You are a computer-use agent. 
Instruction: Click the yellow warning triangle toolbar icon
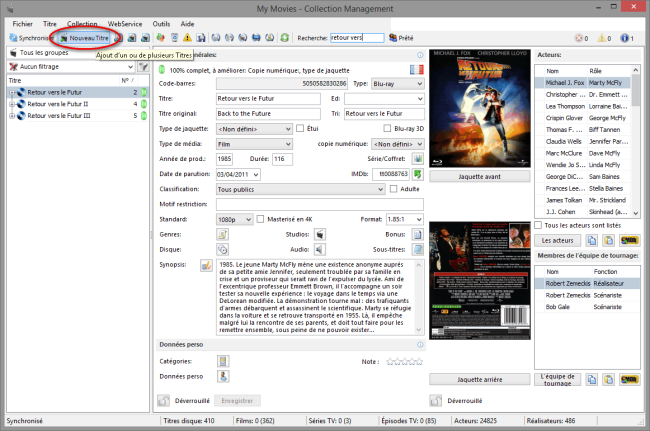coord(187,38)
